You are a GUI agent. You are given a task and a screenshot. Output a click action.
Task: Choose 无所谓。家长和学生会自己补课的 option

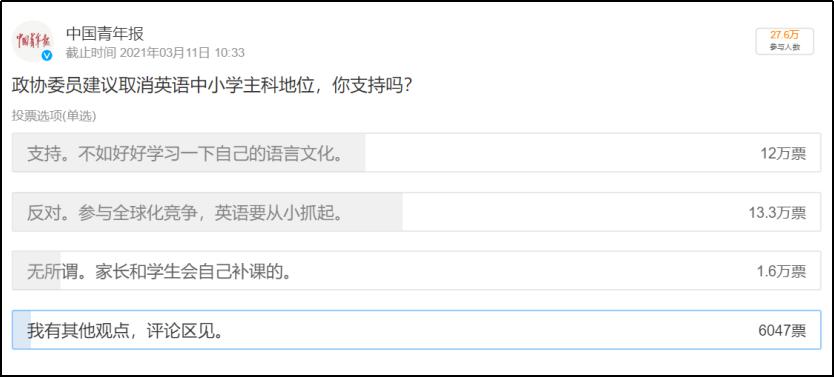point(416,271)
